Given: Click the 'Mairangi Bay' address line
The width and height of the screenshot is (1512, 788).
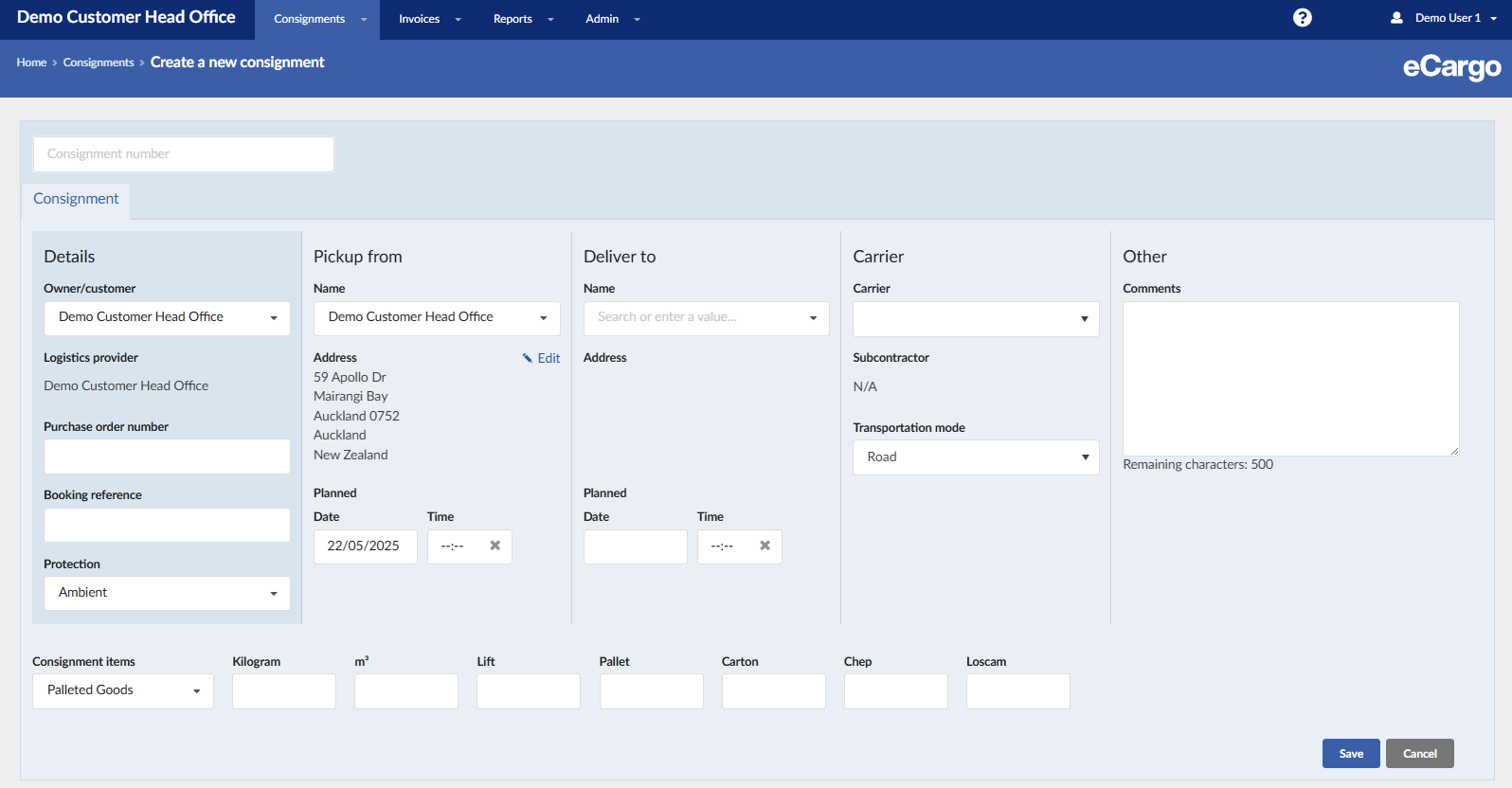Looking at the screenshot, I should (x=351, y=396).
